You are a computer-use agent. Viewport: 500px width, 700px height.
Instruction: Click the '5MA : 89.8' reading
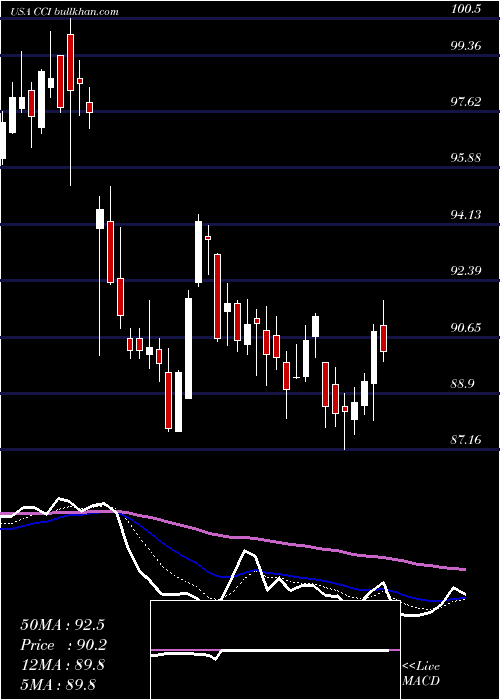pos(58,684)
